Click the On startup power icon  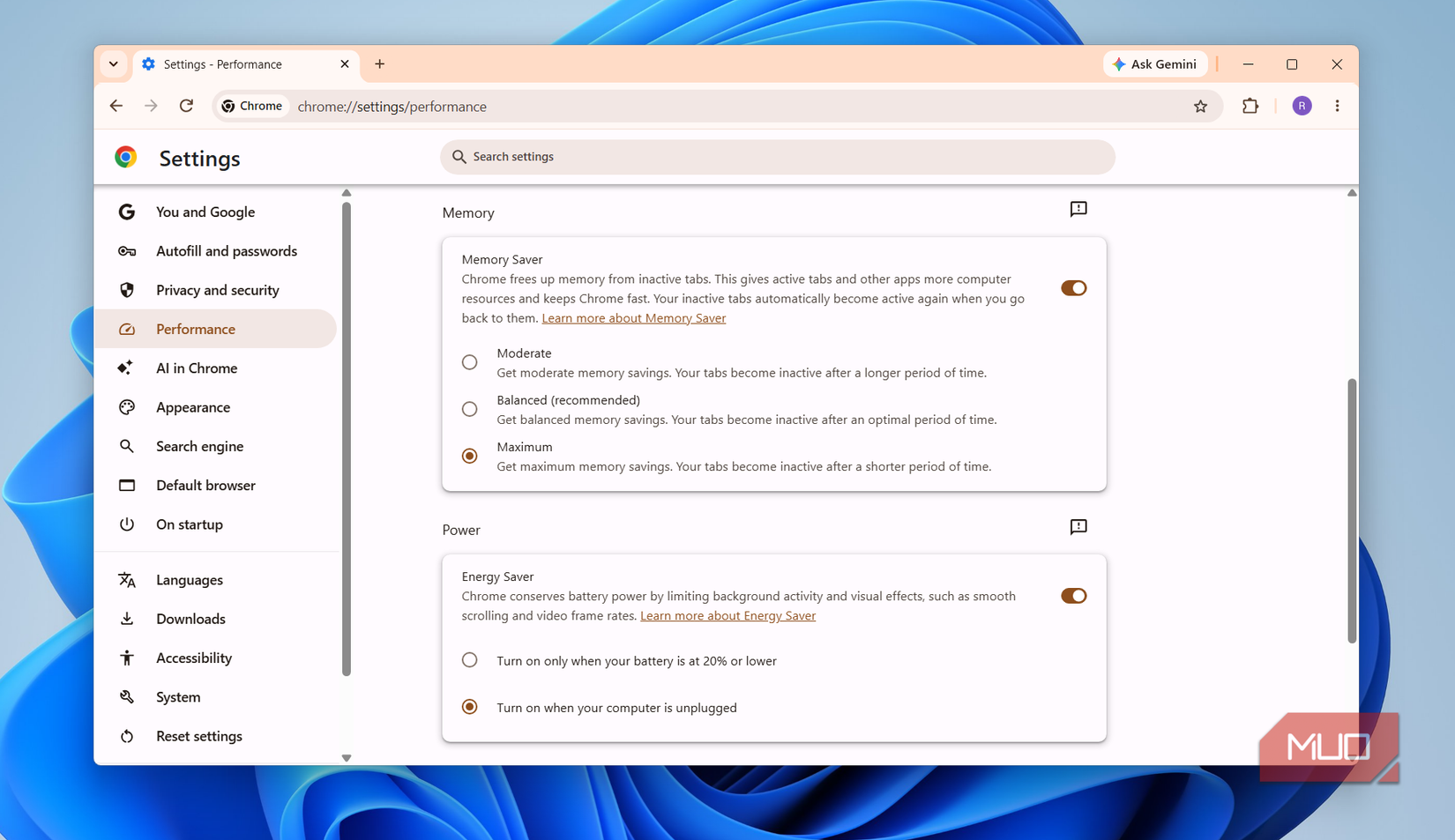[127, 524]
